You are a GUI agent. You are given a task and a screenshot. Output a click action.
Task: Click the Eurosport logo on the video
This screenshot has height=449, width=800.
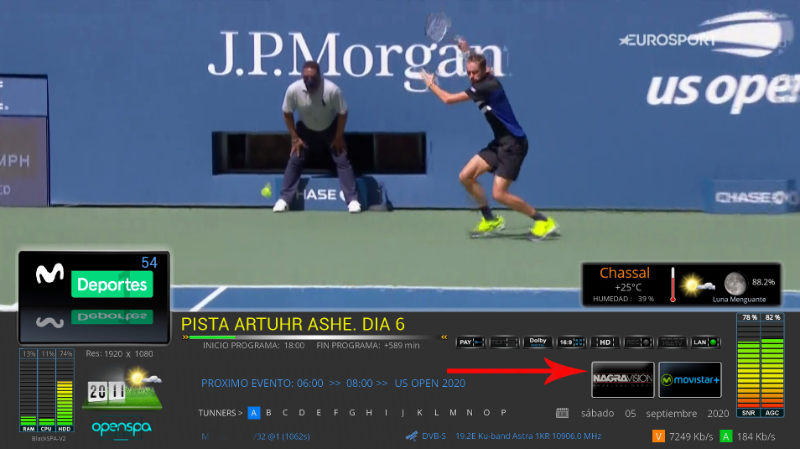click(667, 39)
